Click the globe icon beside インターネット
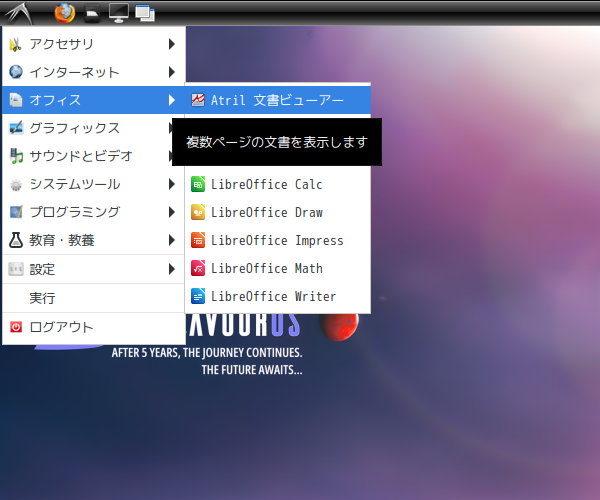Screen dimensions: 600x500 click(16, 72)
